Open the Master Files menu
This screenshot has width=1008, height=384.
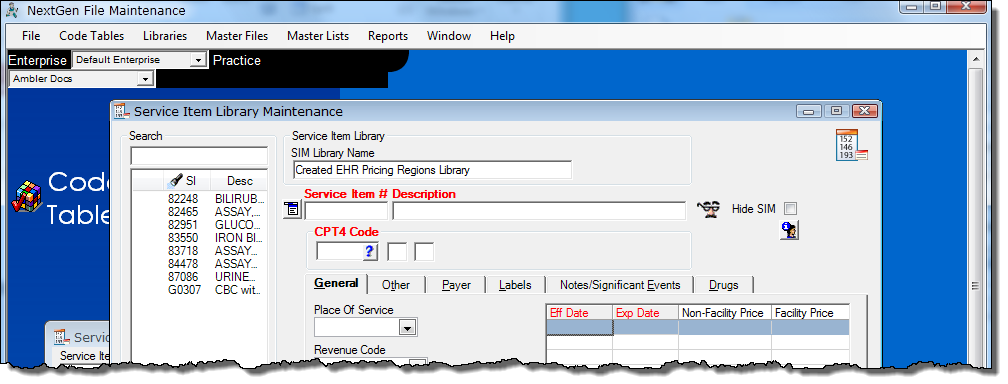coord(237,36)
